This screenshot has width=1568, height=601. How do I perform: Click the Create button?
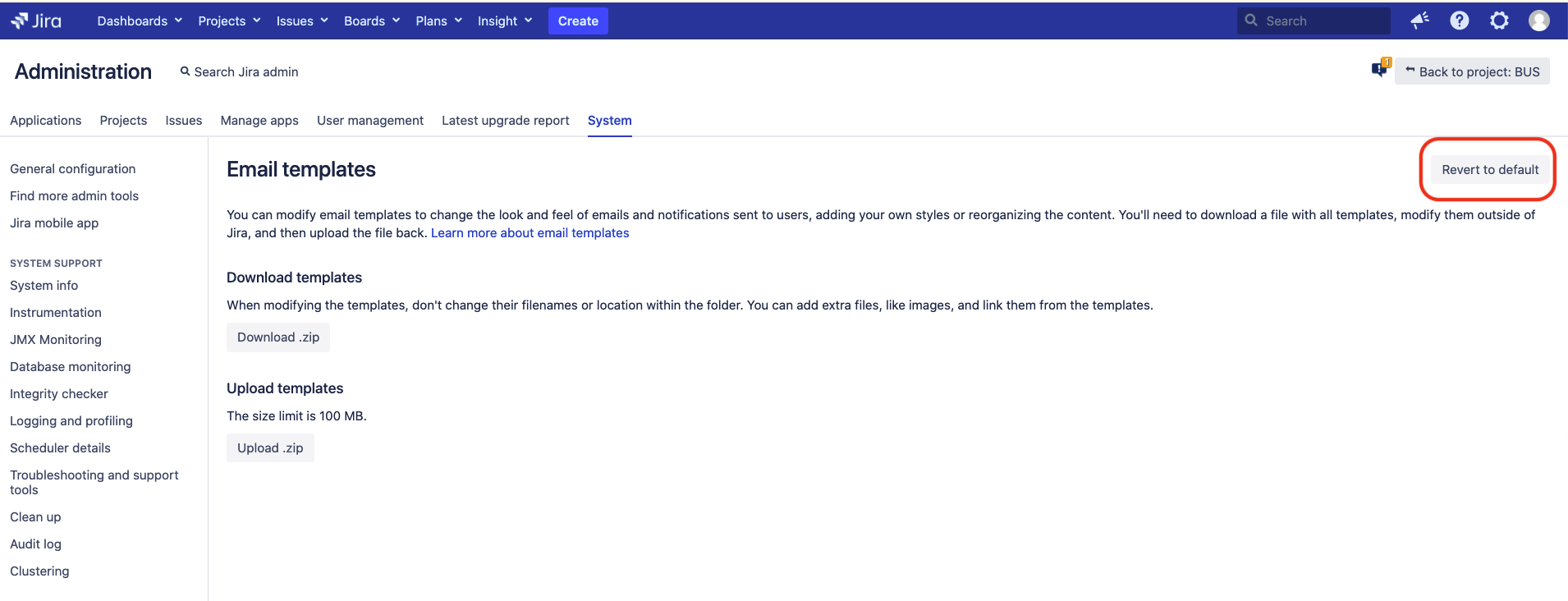point(578,21)
